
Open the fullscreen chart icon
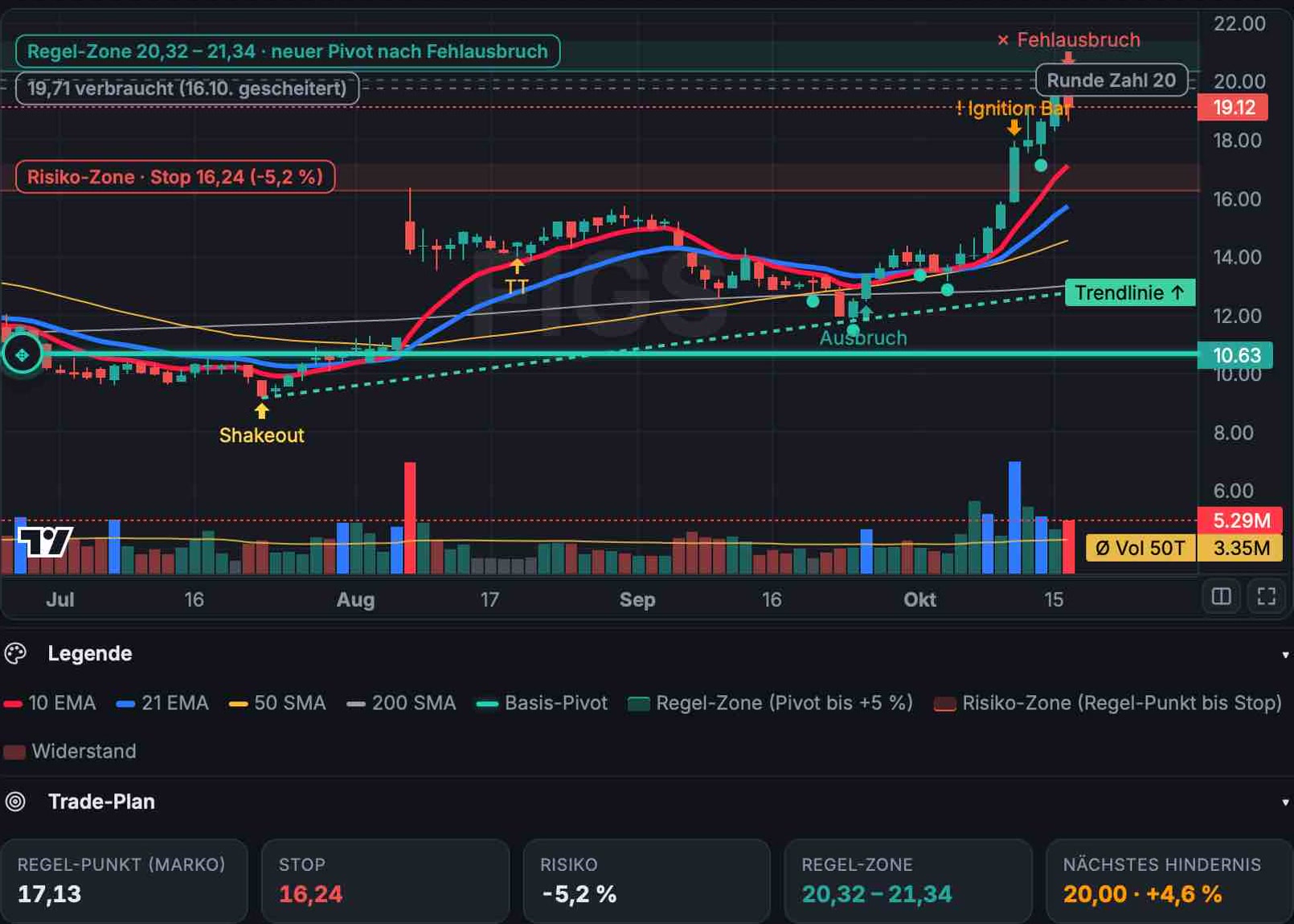click(1267, 596)
